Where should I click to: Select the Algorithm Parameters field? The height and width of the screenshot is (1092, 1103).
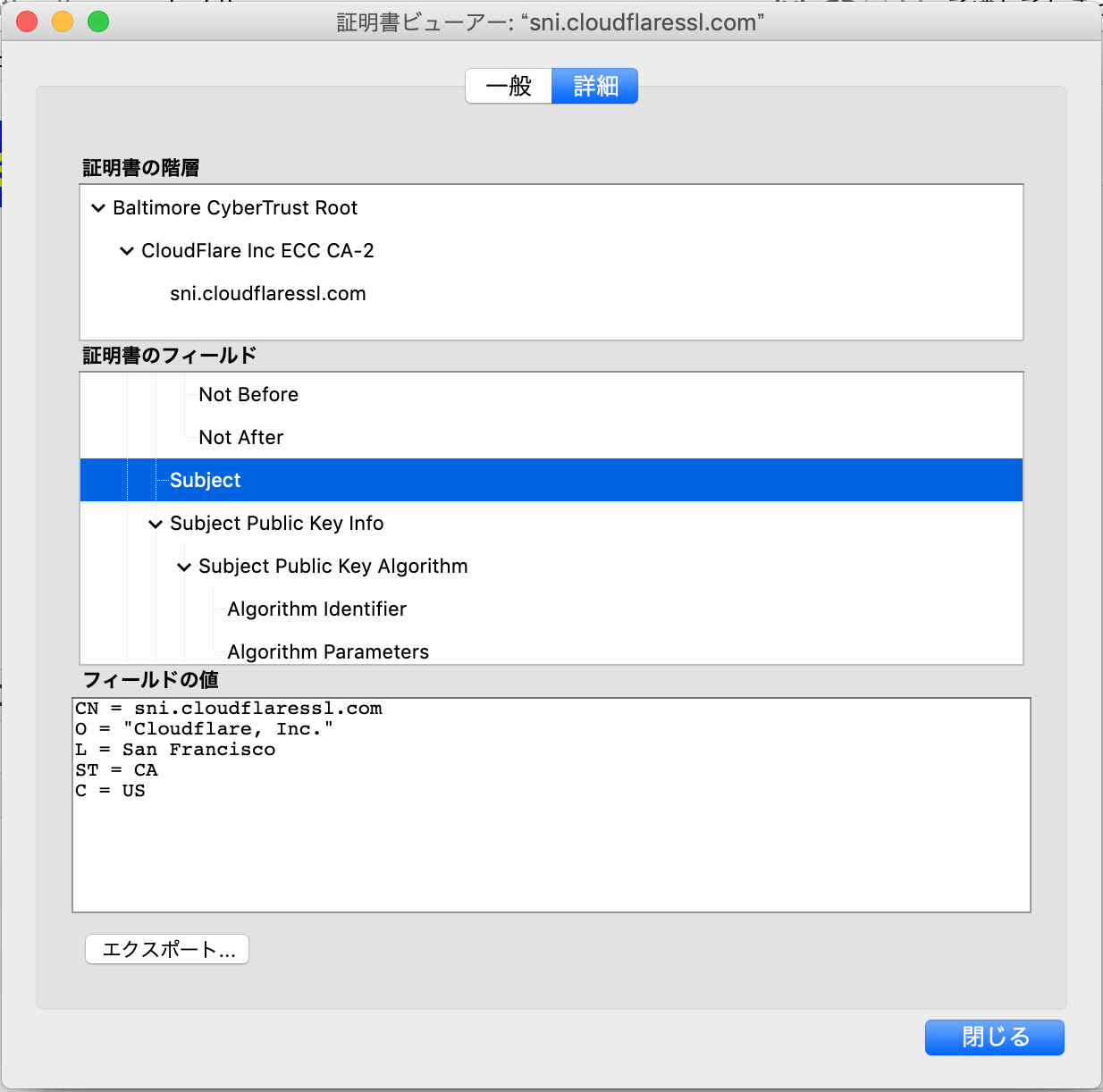coord(328,652)
